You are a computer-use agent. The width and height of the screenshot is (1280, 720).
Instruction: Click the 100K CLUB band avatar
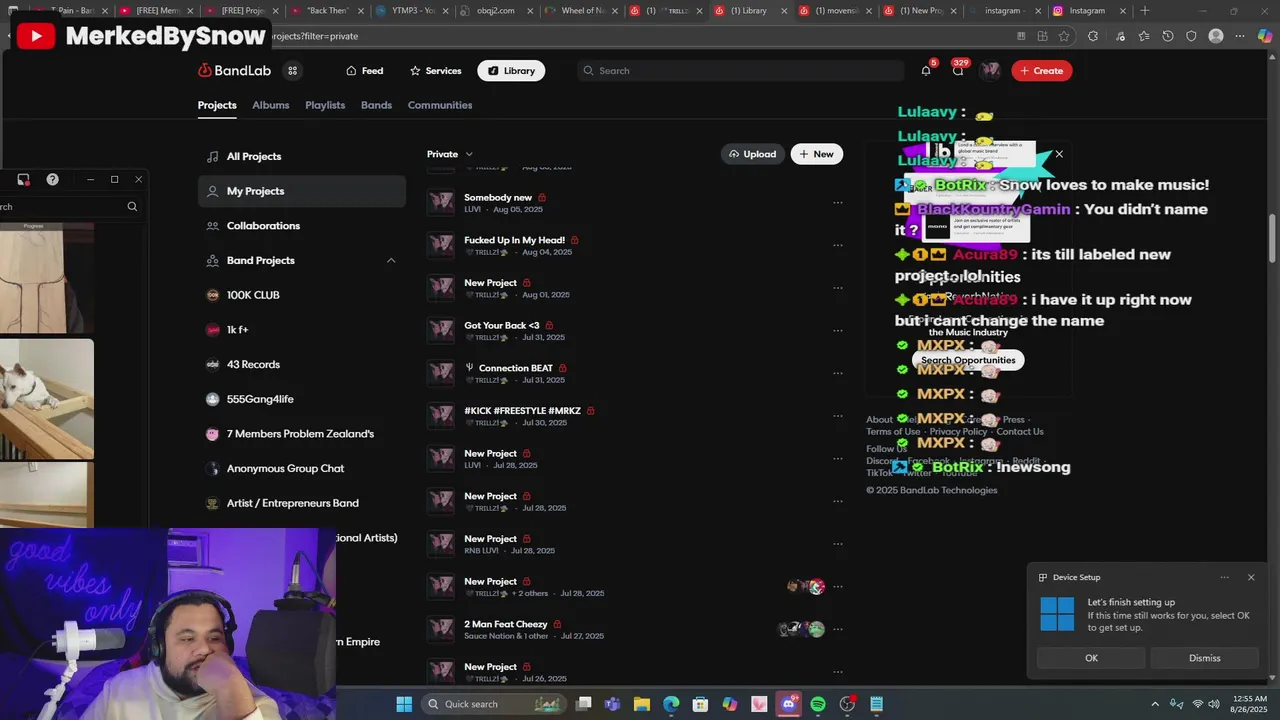tap(212, 295)
